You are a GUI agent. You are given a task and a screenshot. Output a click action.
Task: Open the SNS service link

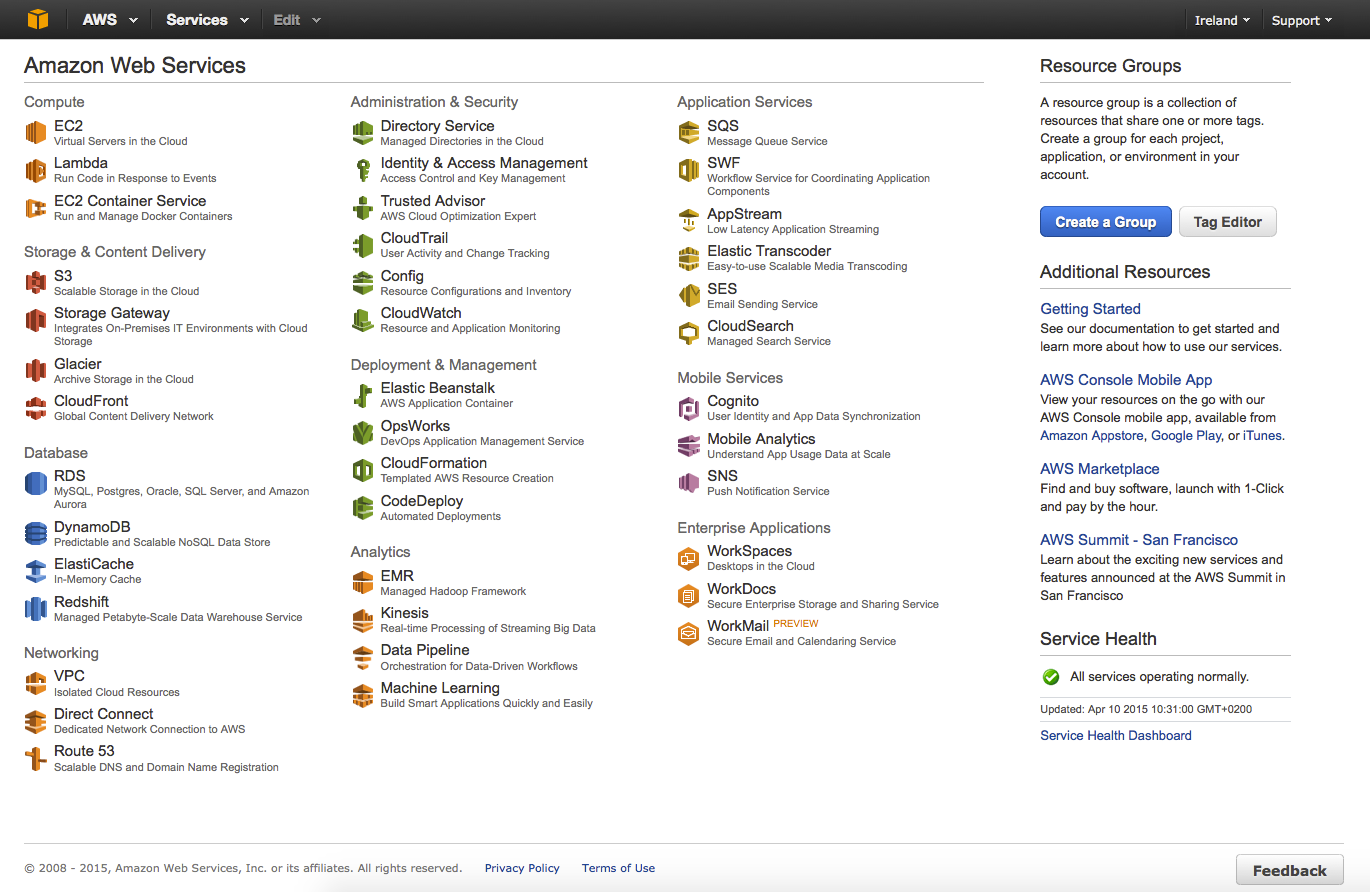[x=723, y=476]
